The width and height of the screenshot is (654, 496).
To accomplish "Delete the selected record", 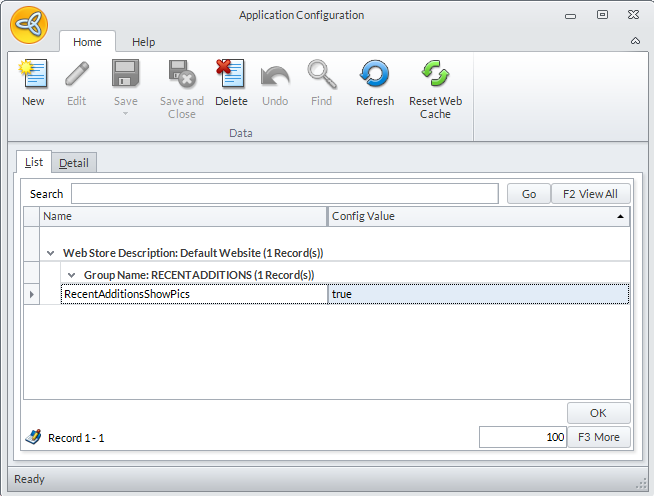I will click(x=231, y=76).
